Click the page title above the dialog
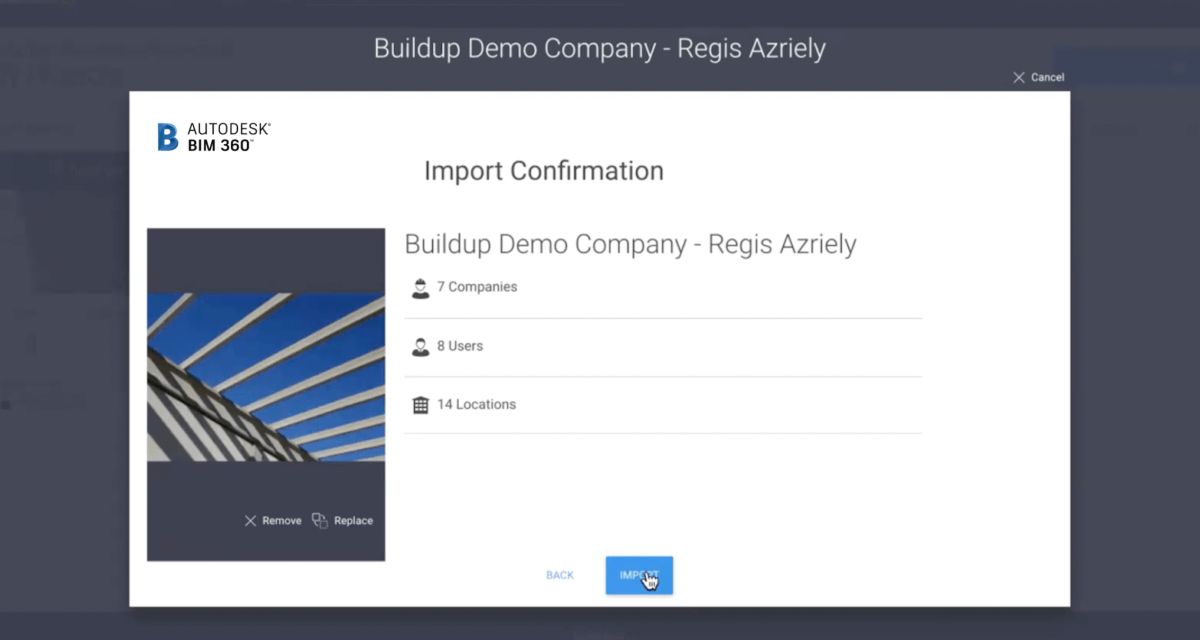The image size is (1200, 640). [600, 49]
